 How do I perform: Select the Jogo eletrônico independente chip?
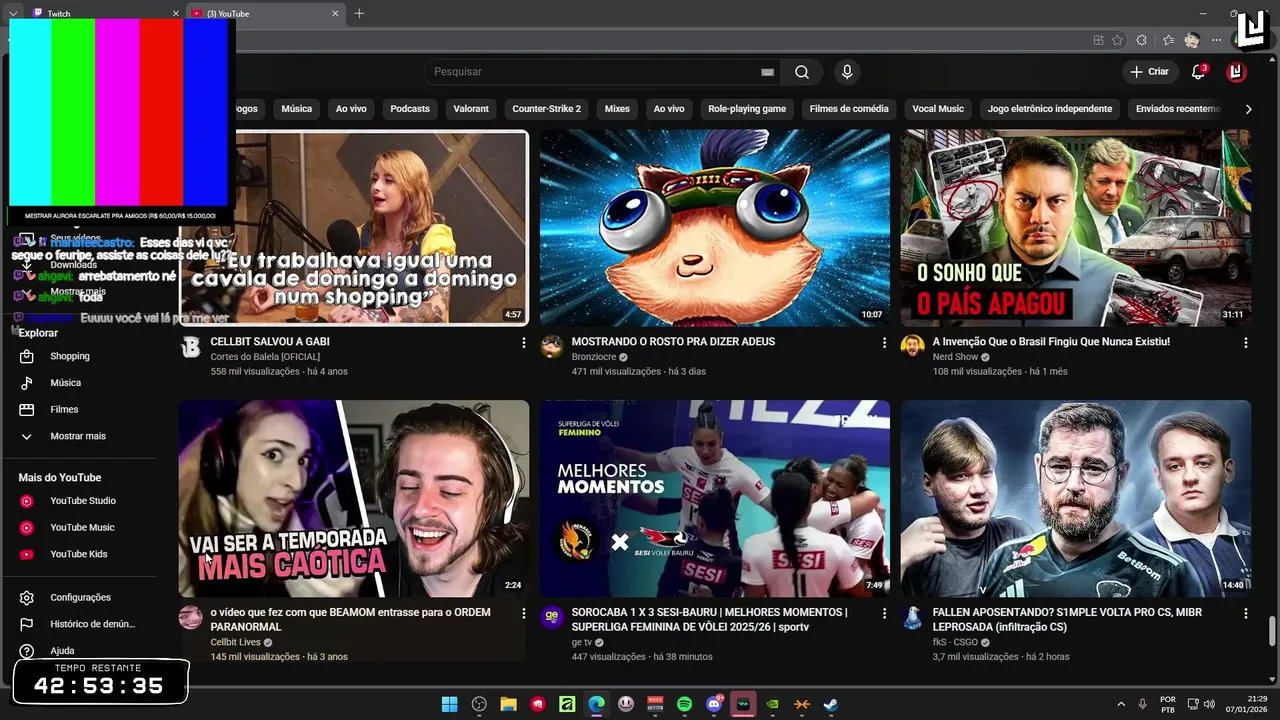click(x=1050, y=109)
